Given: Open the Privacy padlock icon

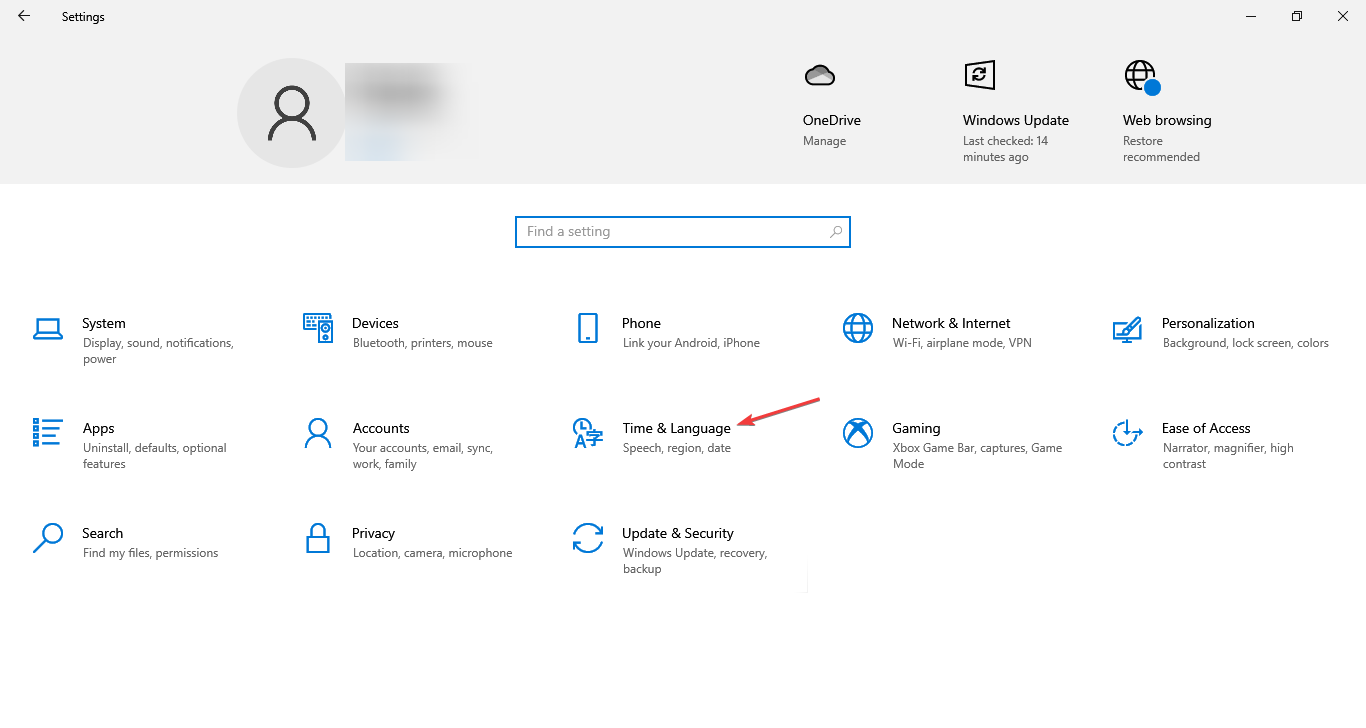Looking at the screenshot, I should tap(318, 538).
